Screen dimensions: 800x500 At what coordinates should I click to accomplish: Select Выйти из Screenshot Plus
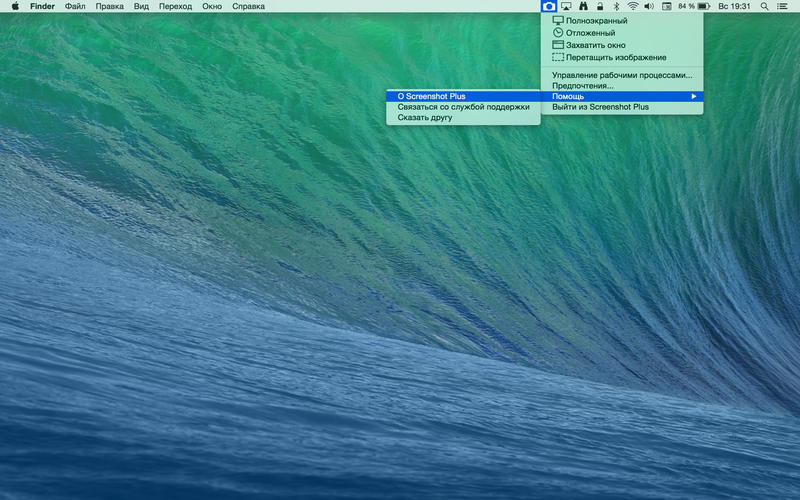[622, 107]
